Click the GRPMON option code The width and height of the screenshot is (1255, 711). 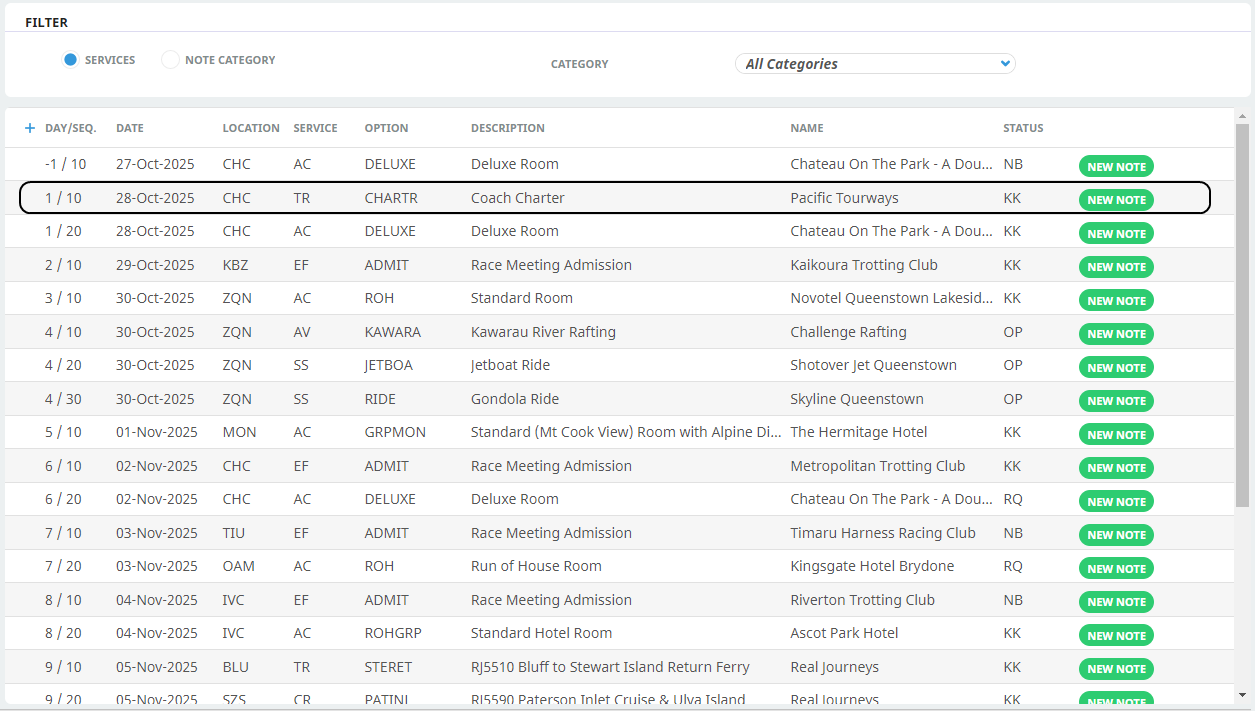point(395,432)
